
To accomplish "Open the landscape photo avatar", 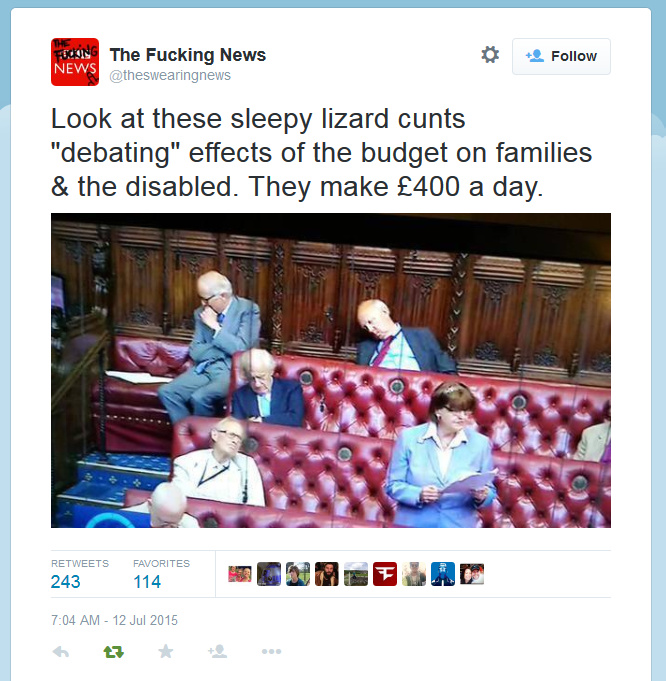I will coord(356,574).
